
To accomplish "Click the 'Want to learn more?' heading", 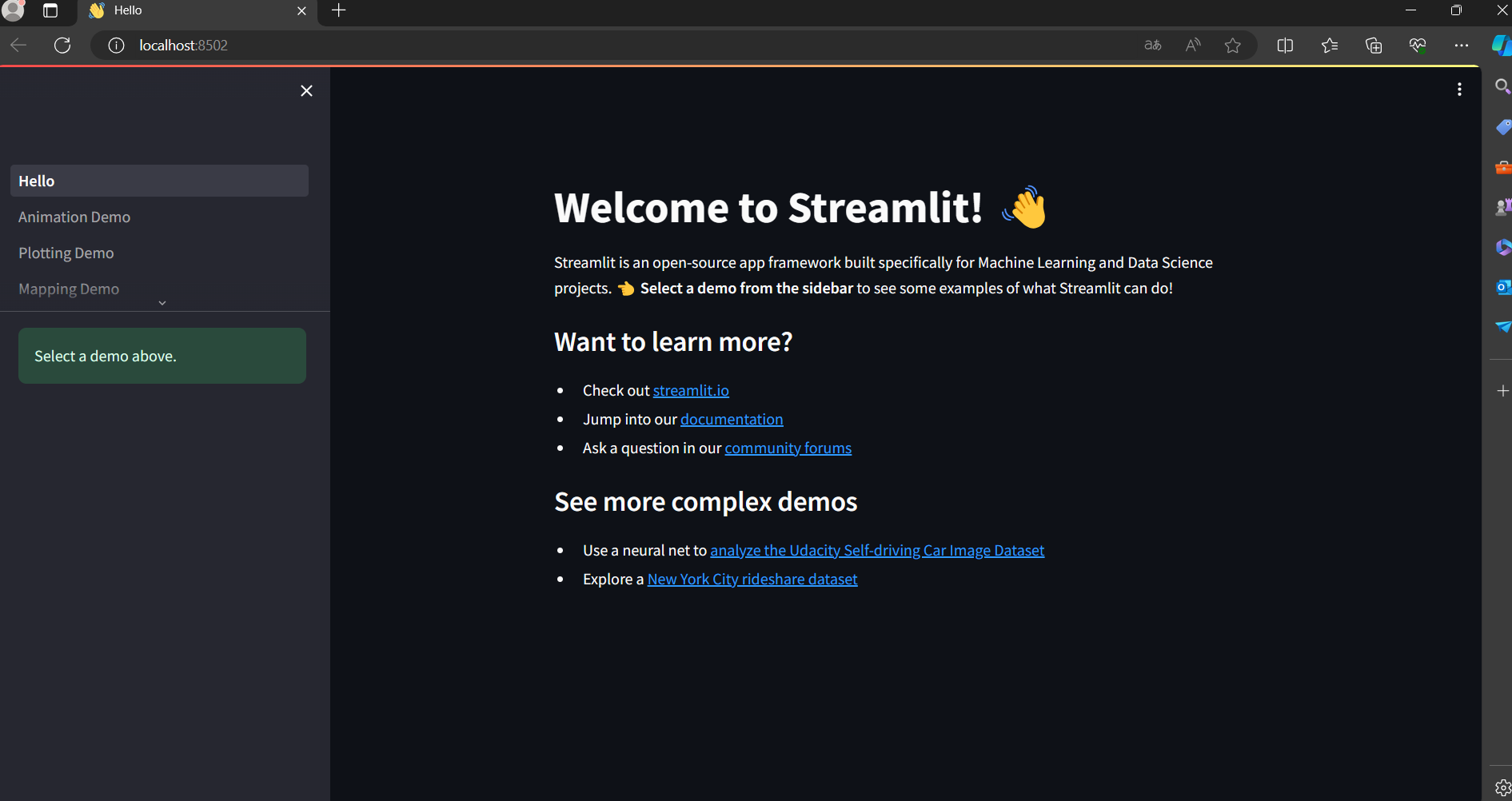I will [x=673, y=342].
